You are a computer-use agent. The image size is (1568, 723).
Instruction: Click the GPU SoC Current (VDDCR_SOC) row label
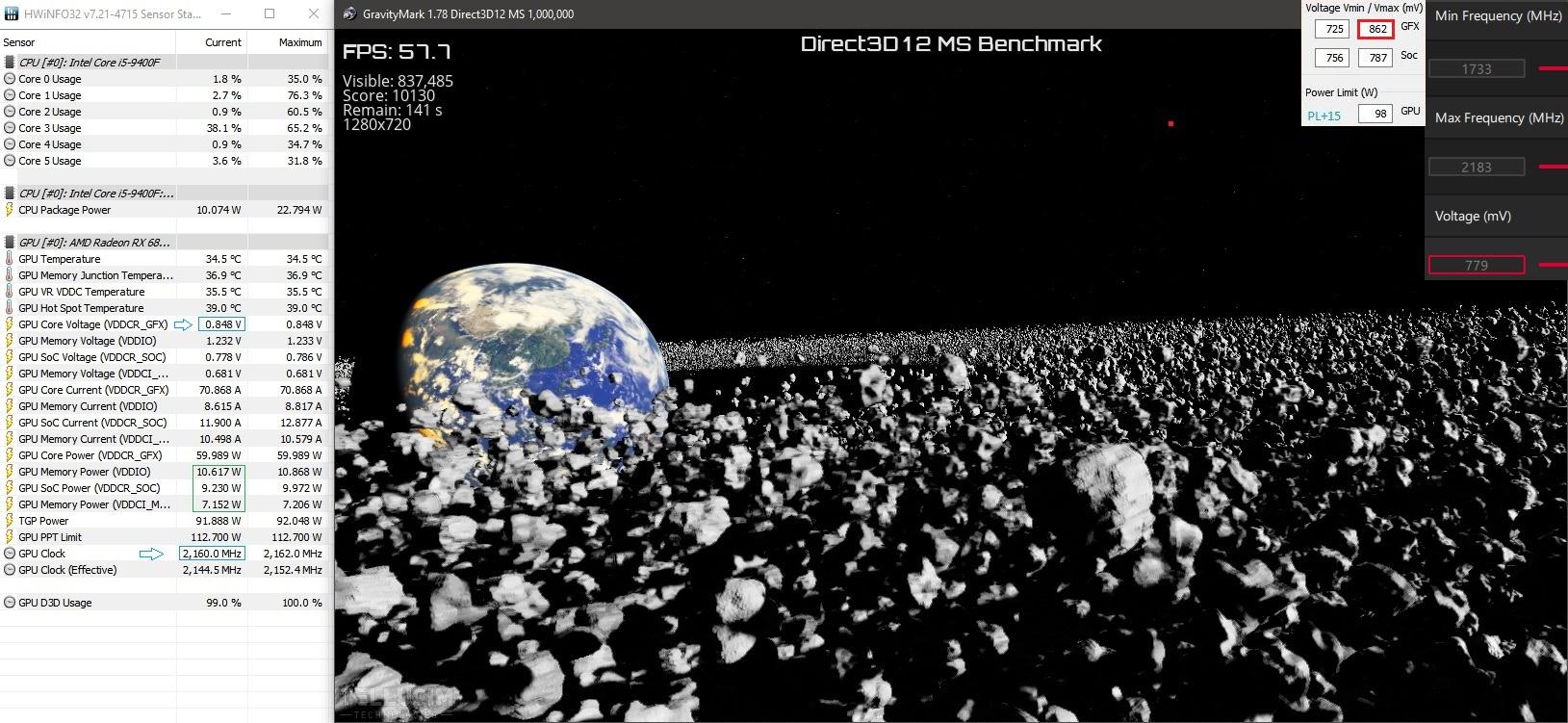click(x=92, y=423)
